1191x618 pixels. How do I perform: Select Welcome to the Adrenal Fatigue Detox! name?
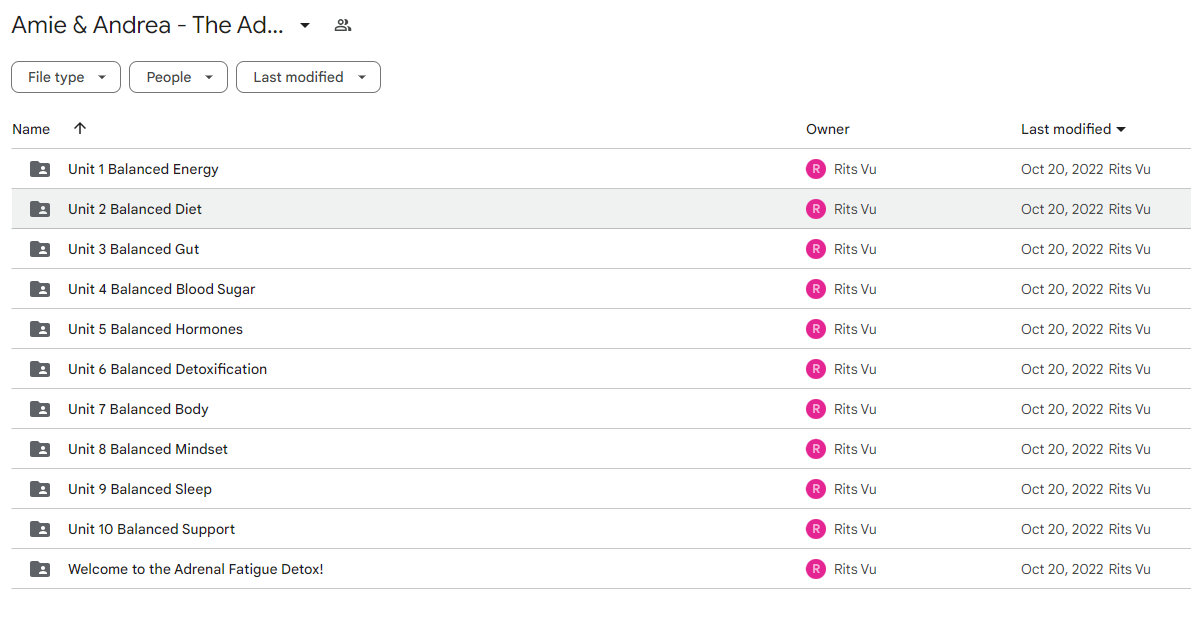click(196, 569)
